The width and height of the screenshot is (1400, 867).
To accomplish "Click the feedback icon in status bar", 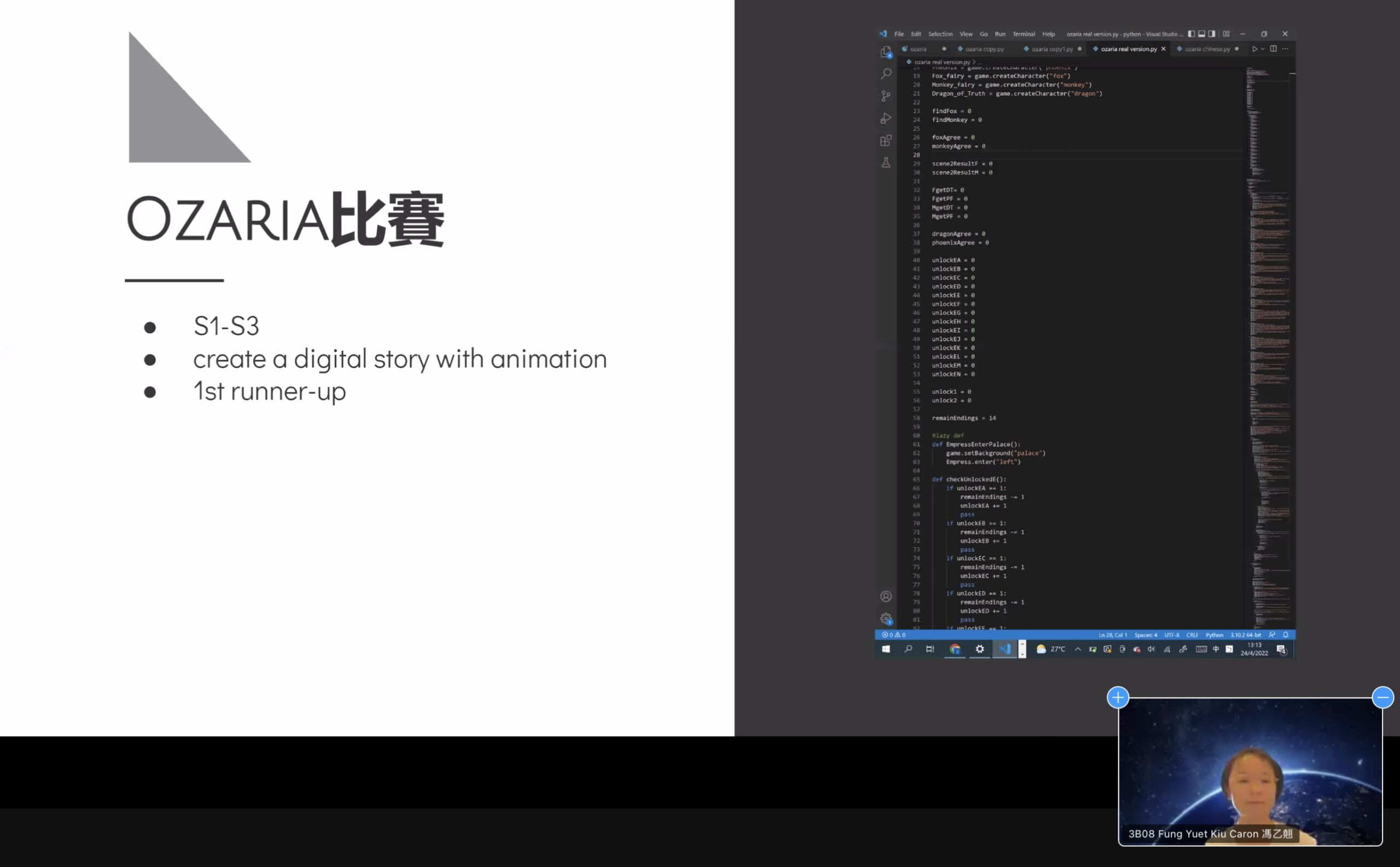I will click(x=1271, y=635).
